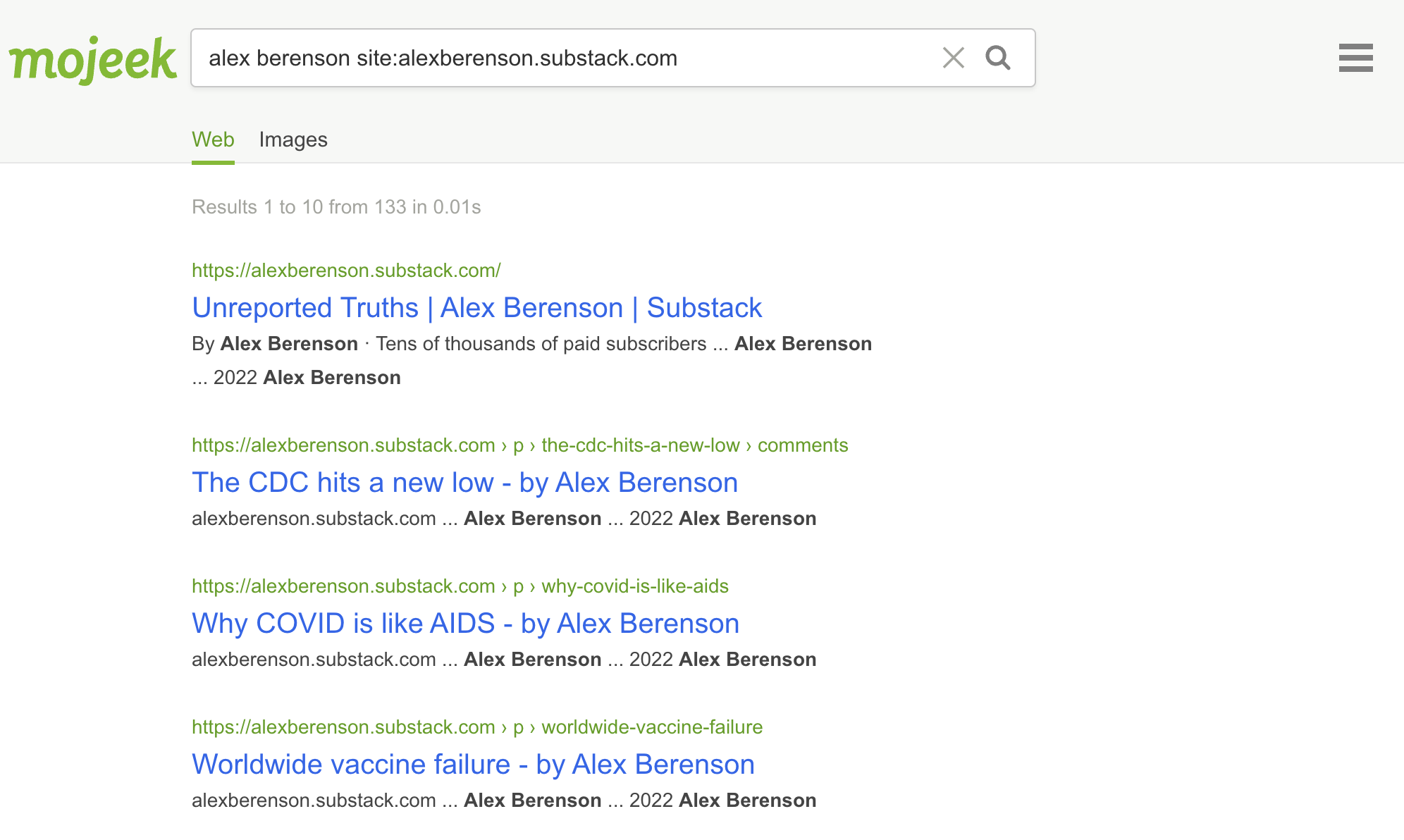
Task: Open Unreported Truths Substack result
Action: click(476, 308)
